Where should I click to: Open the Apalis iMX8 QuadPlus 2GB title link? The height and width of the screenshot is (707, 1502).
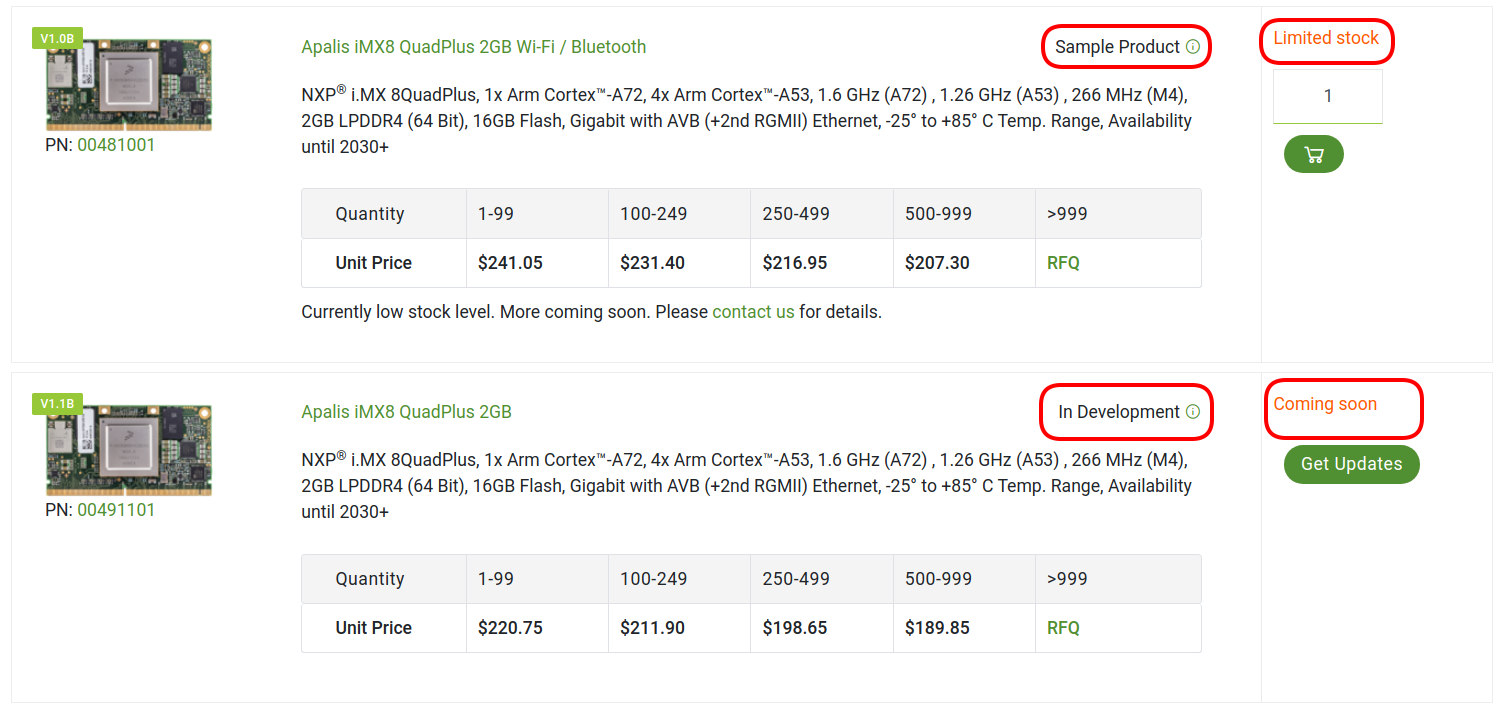[x=406, y=412]
